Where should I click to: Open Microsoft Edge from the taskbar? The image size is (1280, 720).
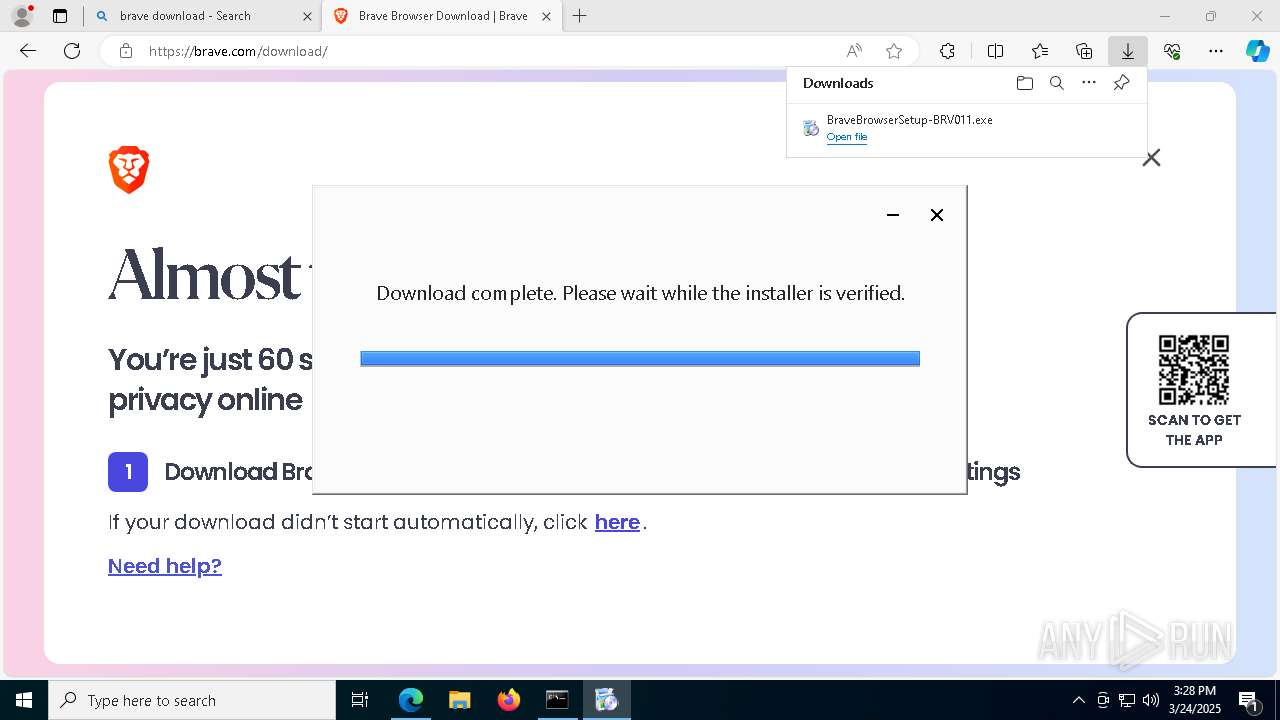411,700
